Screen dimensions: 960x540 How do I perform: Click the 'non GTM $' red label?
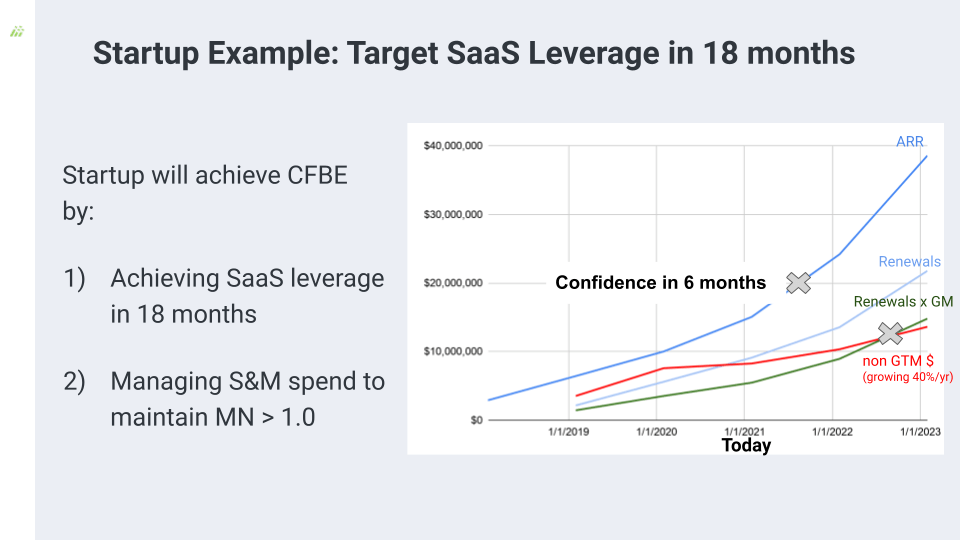coord(898,361)
